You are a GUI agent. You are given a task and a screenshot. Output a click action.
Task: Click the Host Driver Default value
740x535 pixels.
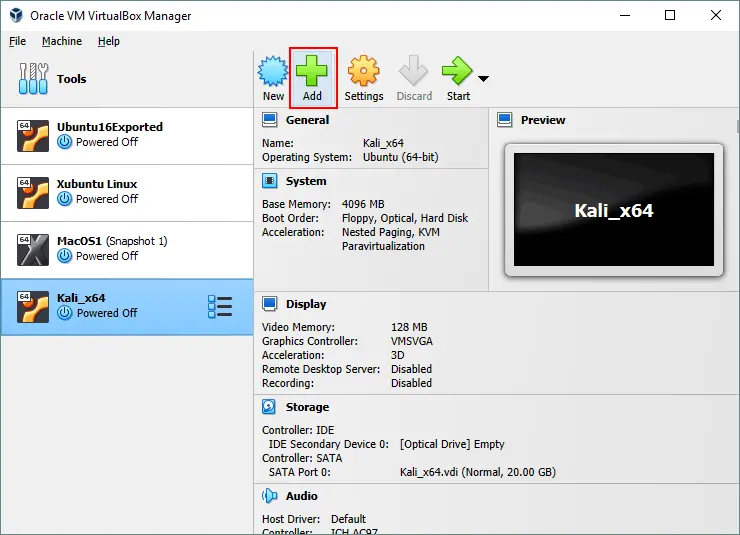[348, 519]
